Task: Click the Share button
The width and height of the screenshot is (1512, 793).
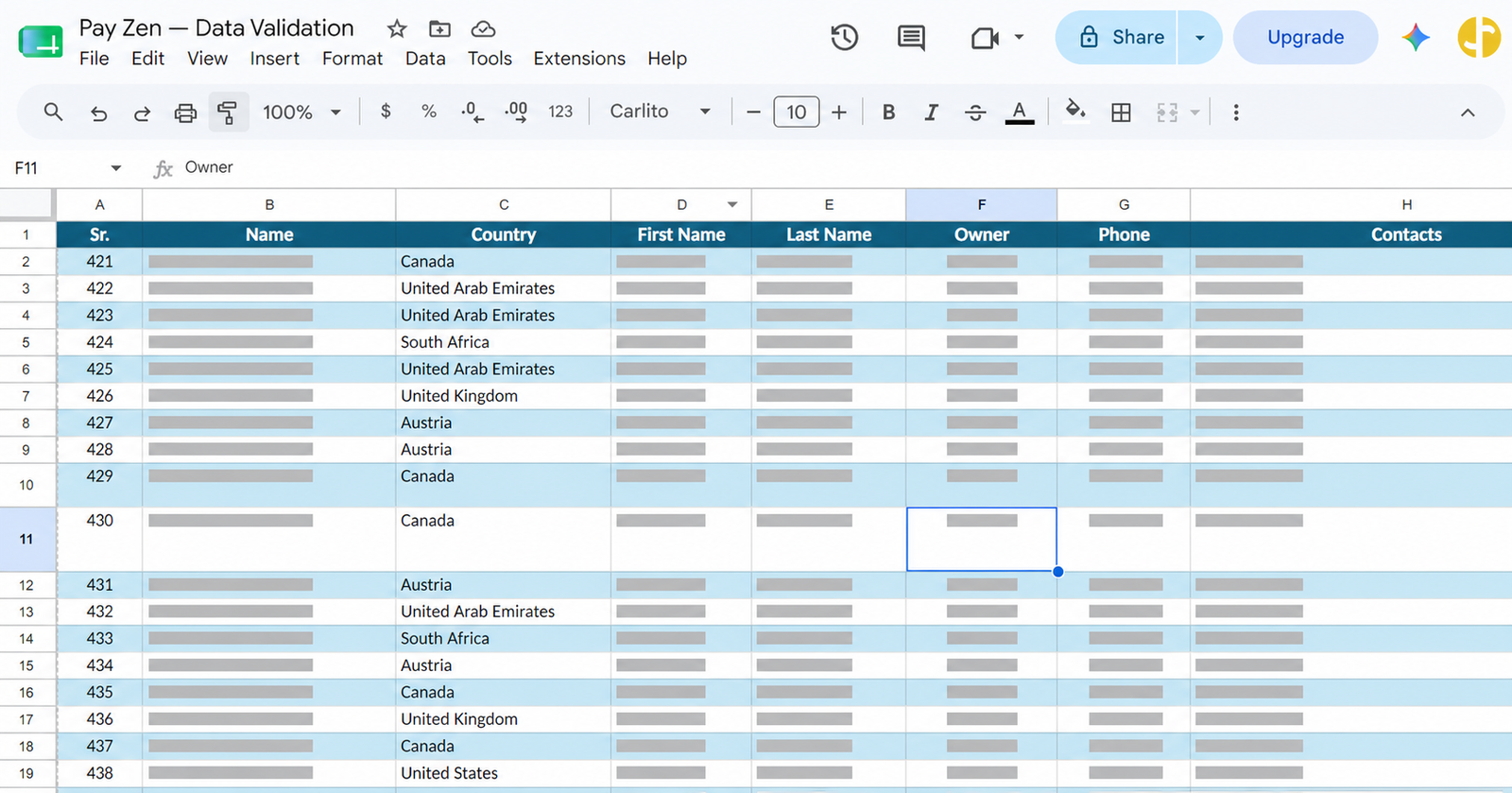Action: coord(1116,38)
